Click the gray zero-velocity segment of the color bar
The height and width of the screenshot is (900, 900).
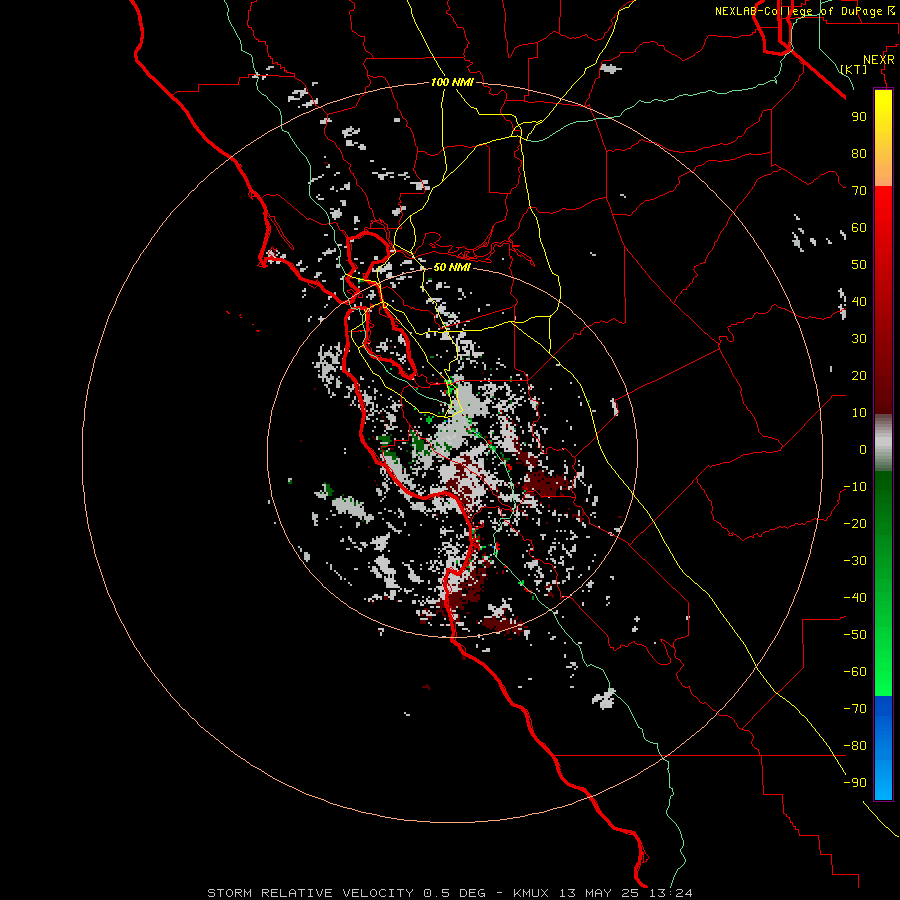coord(883,443)
